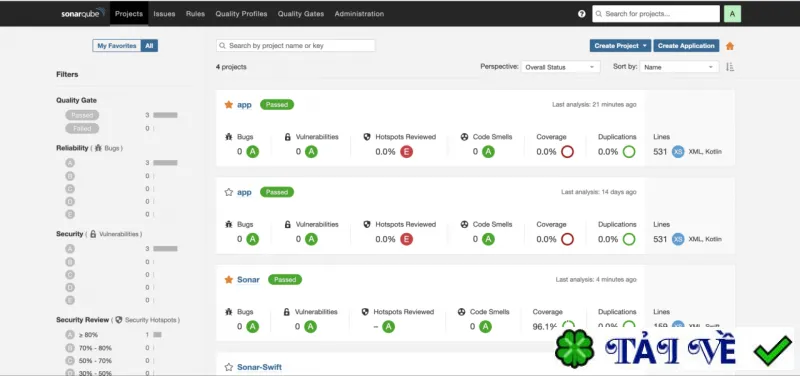Click the Create Application button

tap(686, 46)
